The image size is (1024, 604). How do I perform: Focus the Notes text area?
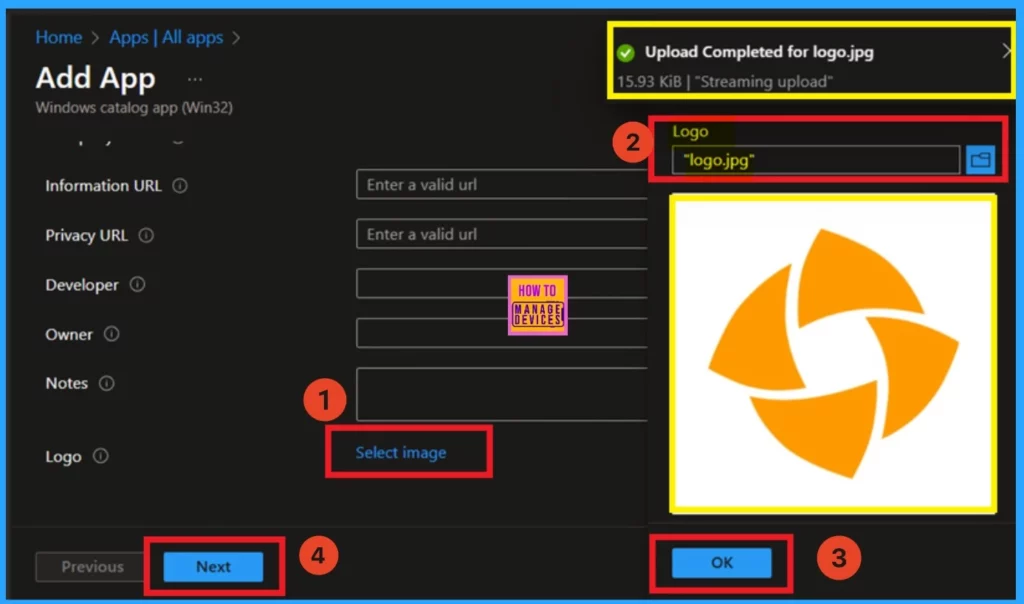point(502,394)
